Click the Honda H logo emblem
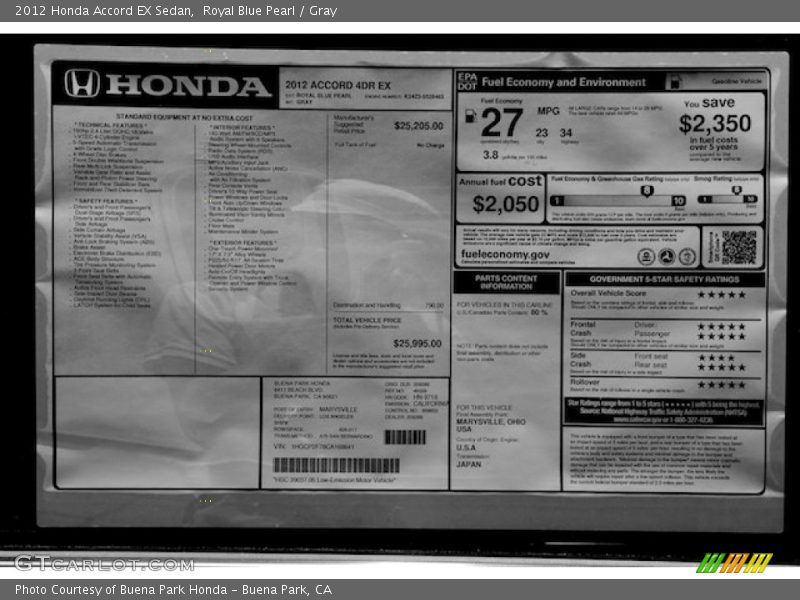This screenshot has height=600, width=800. [x=82, y=84]
